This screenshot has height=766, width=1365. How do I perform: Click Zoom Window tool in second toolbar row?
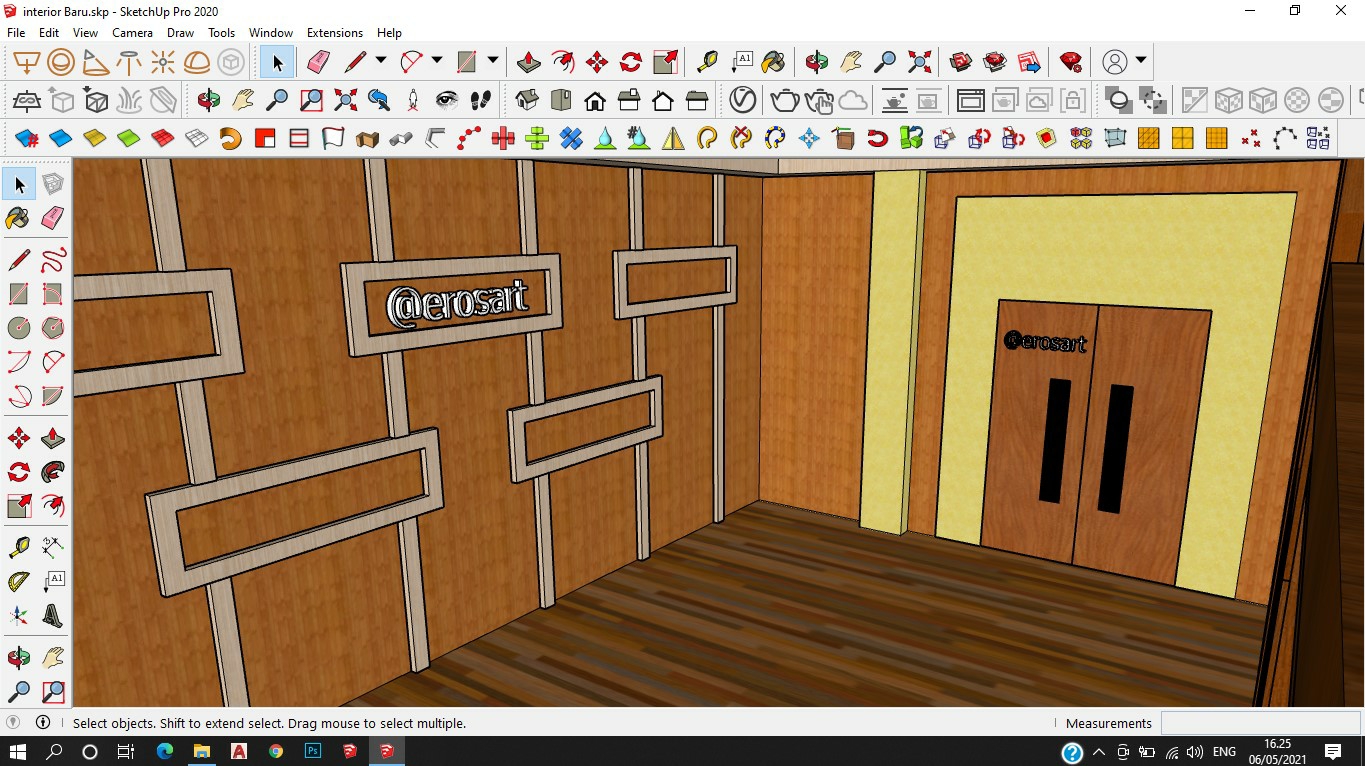(x=311, y=100)
